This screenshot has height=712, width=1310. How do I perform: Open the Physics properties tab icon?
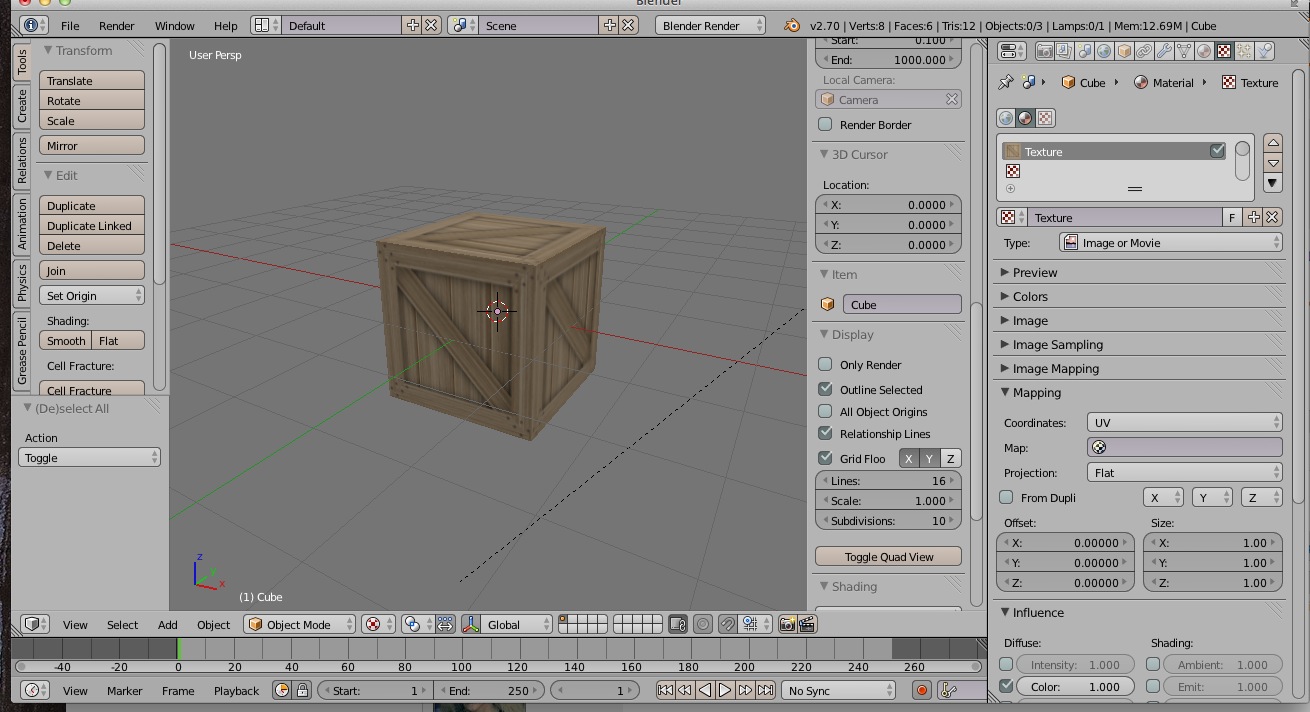point(1264,51)
